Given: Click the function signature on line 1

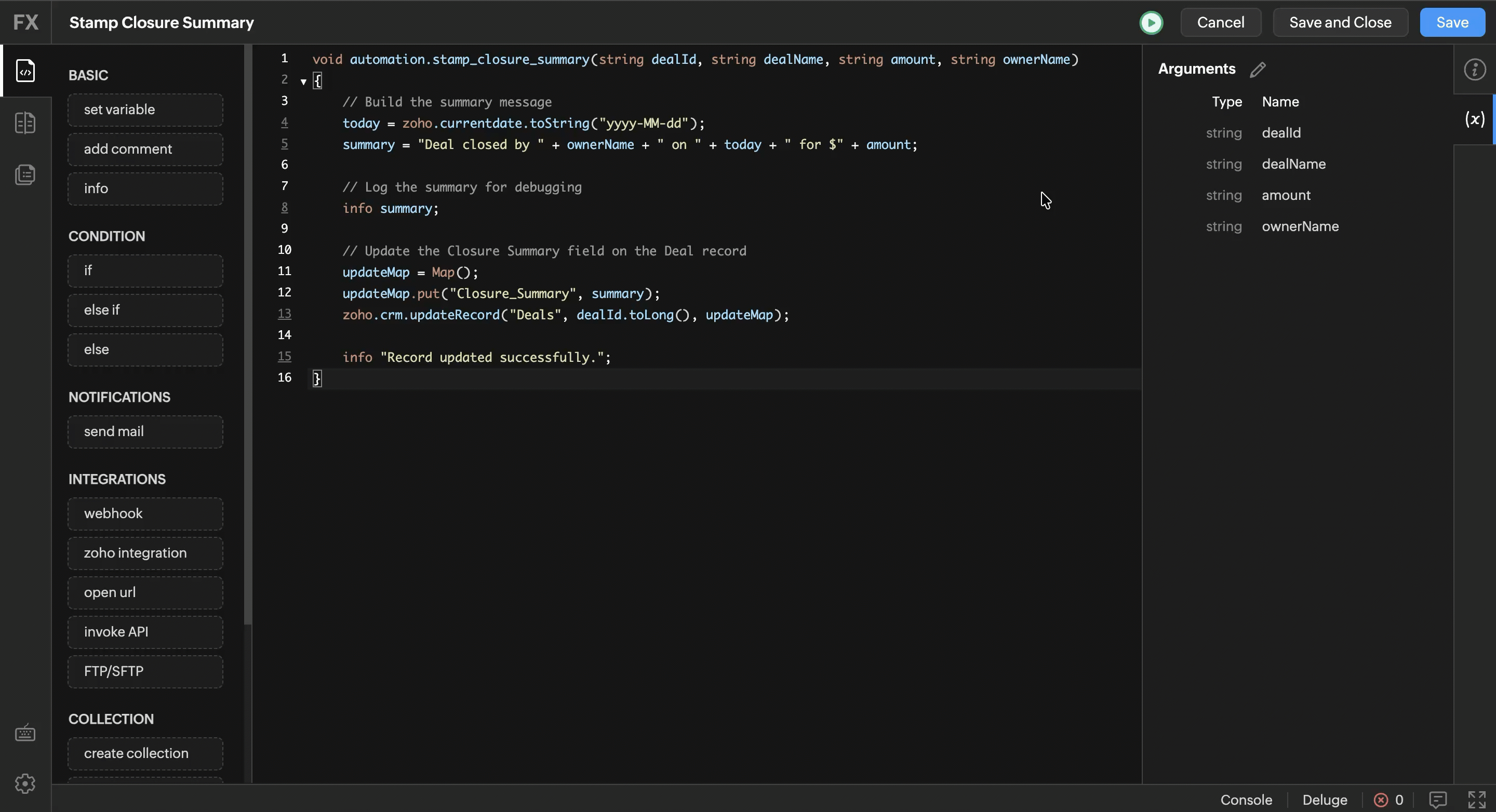Looking at the screenshot, I should [695, 60].
